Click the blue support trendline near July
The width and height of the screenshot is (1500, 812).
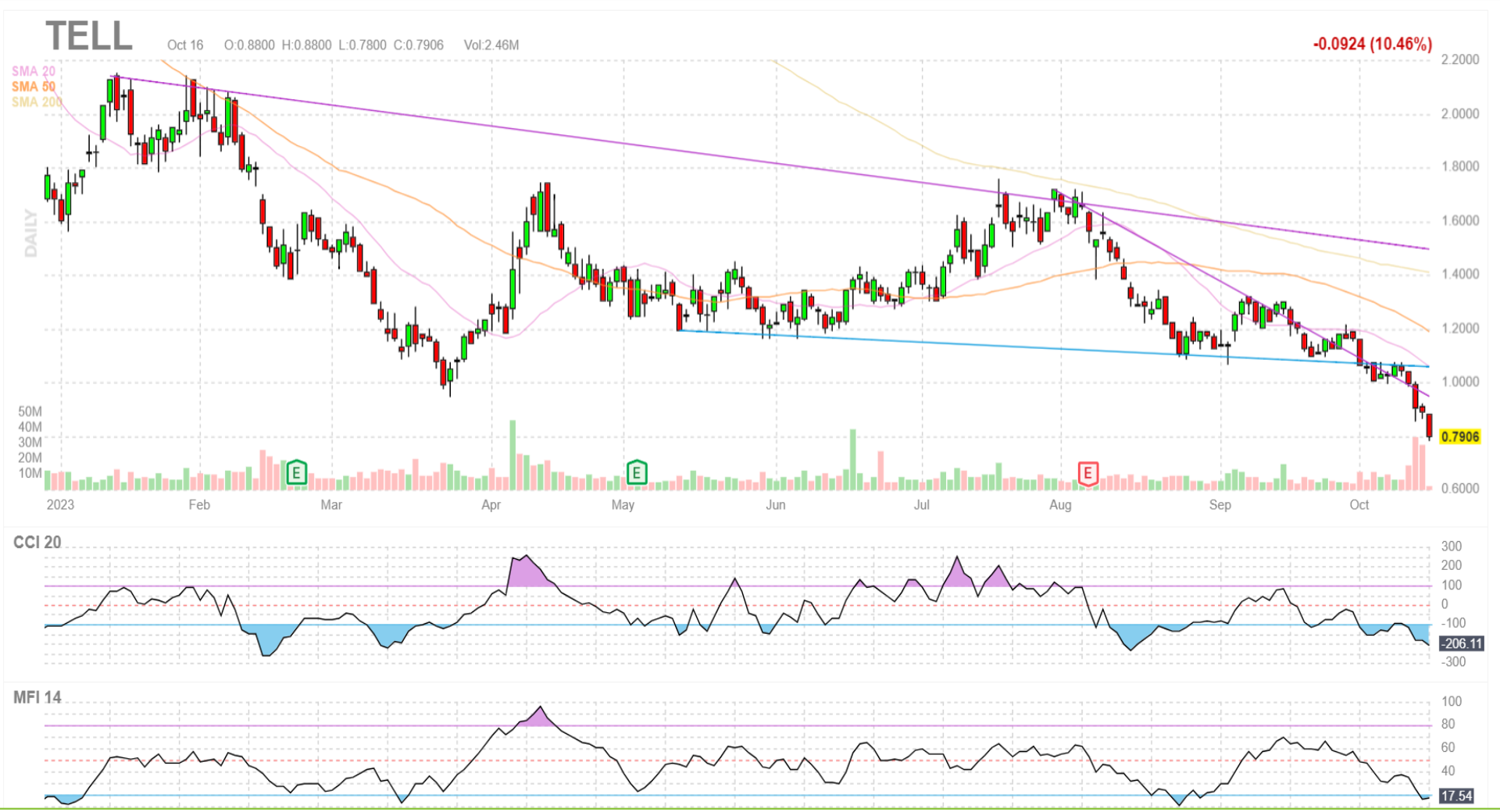922,343
